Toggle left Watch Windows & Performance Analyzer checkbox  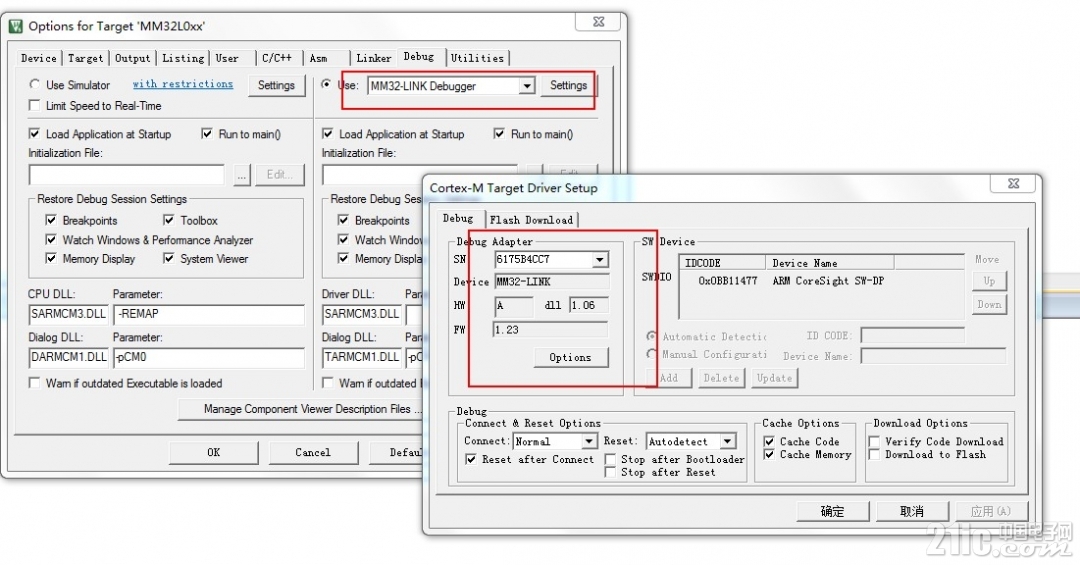(x=51, y=240)
